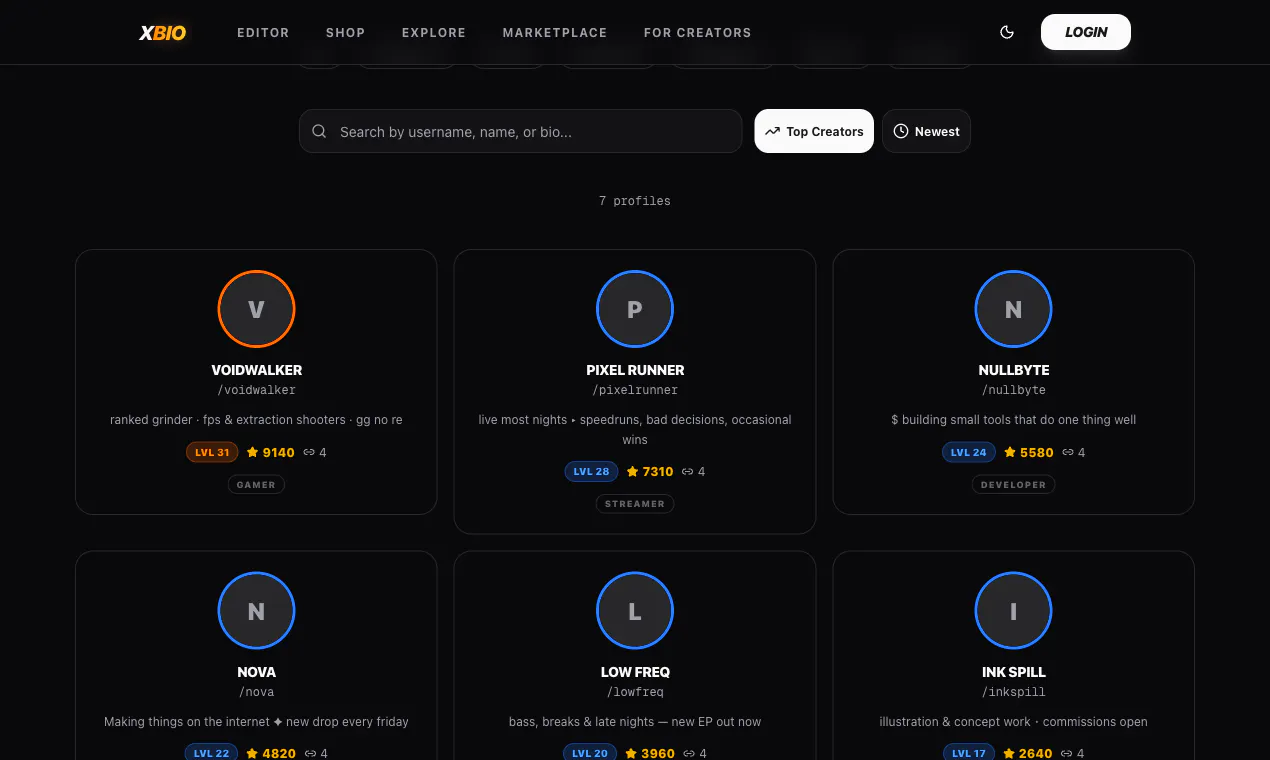
Task: Click the LVL 22 badge
Action: (211, 753)
